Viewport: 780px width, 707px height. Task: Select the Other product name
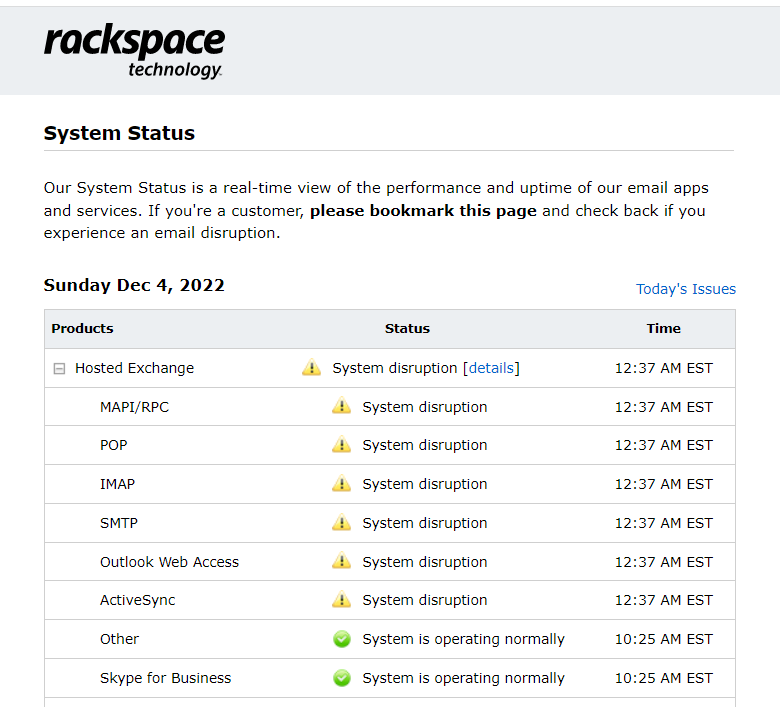(x=119, y=639)
